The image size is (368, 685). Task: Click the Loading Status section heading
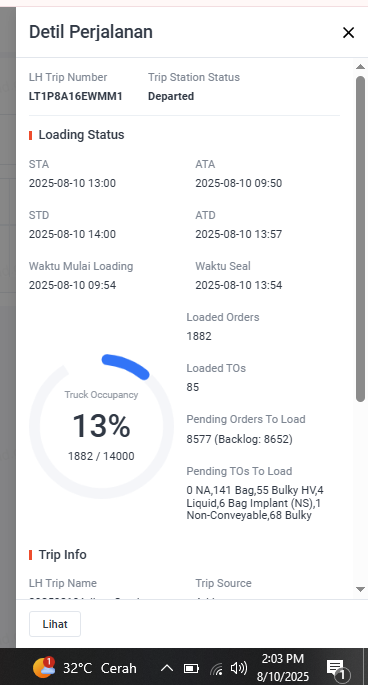[x=81, y=135]
